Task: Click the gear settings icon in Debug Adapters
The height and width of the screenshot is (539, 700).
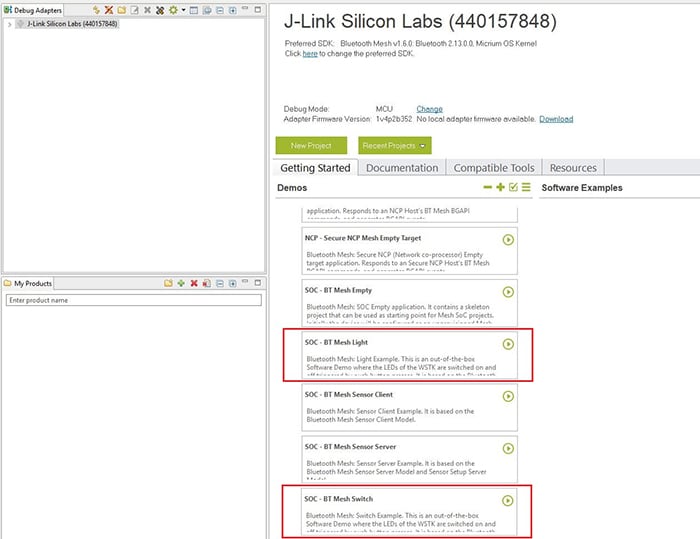Action: [173, 10]
